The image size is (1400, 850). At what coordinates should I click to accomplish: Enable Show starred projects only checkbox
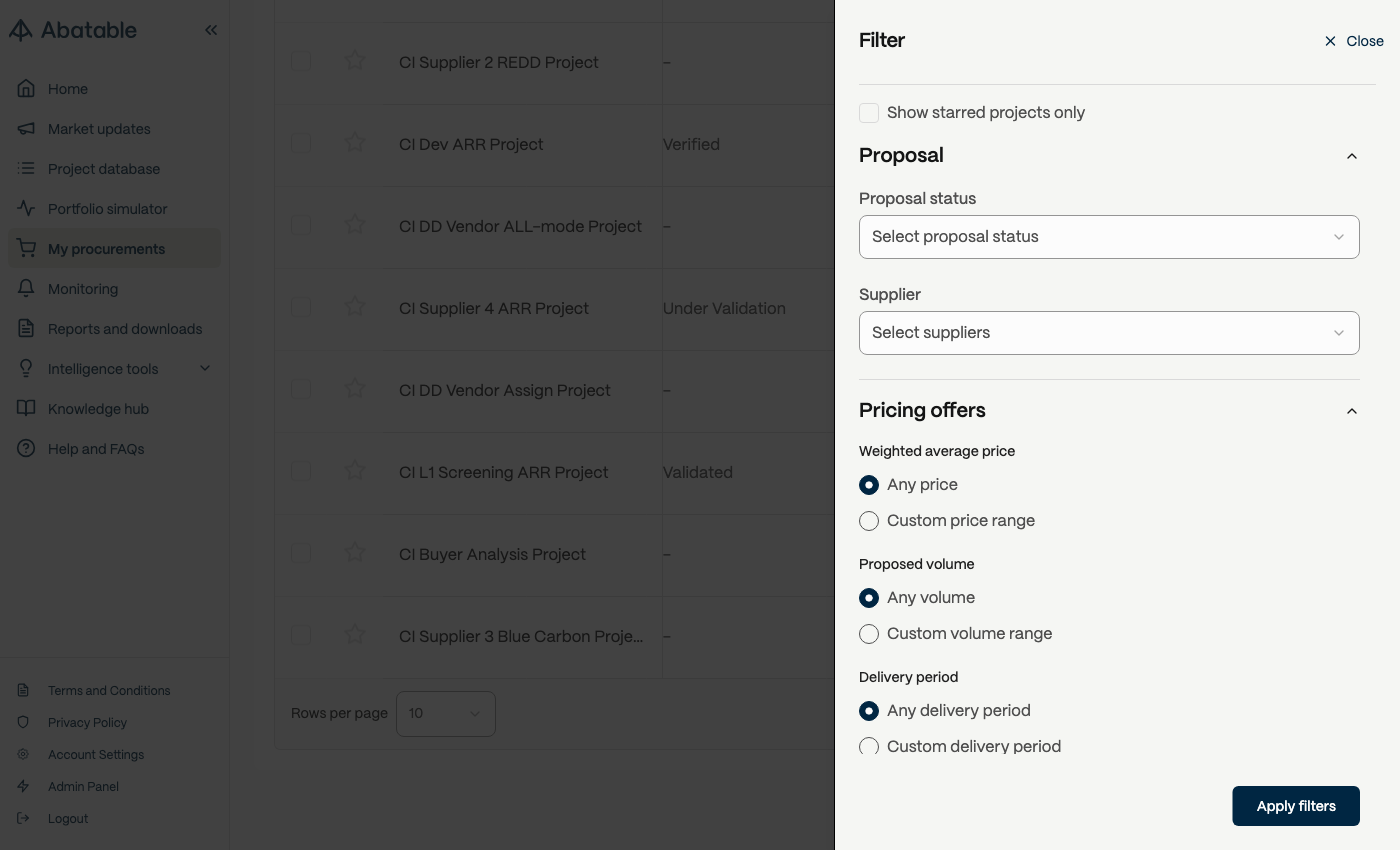click(x=869, y=113)
